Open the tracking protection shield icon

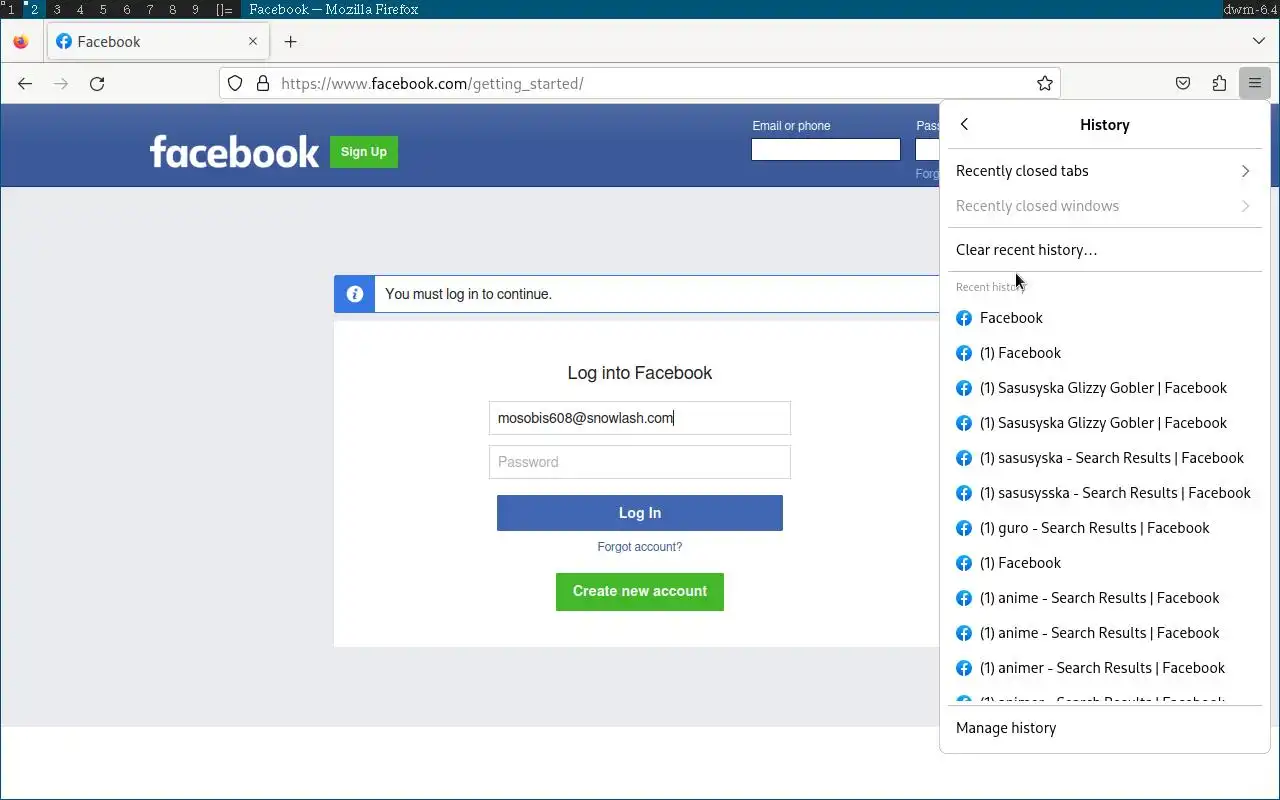tap(235, 84)
